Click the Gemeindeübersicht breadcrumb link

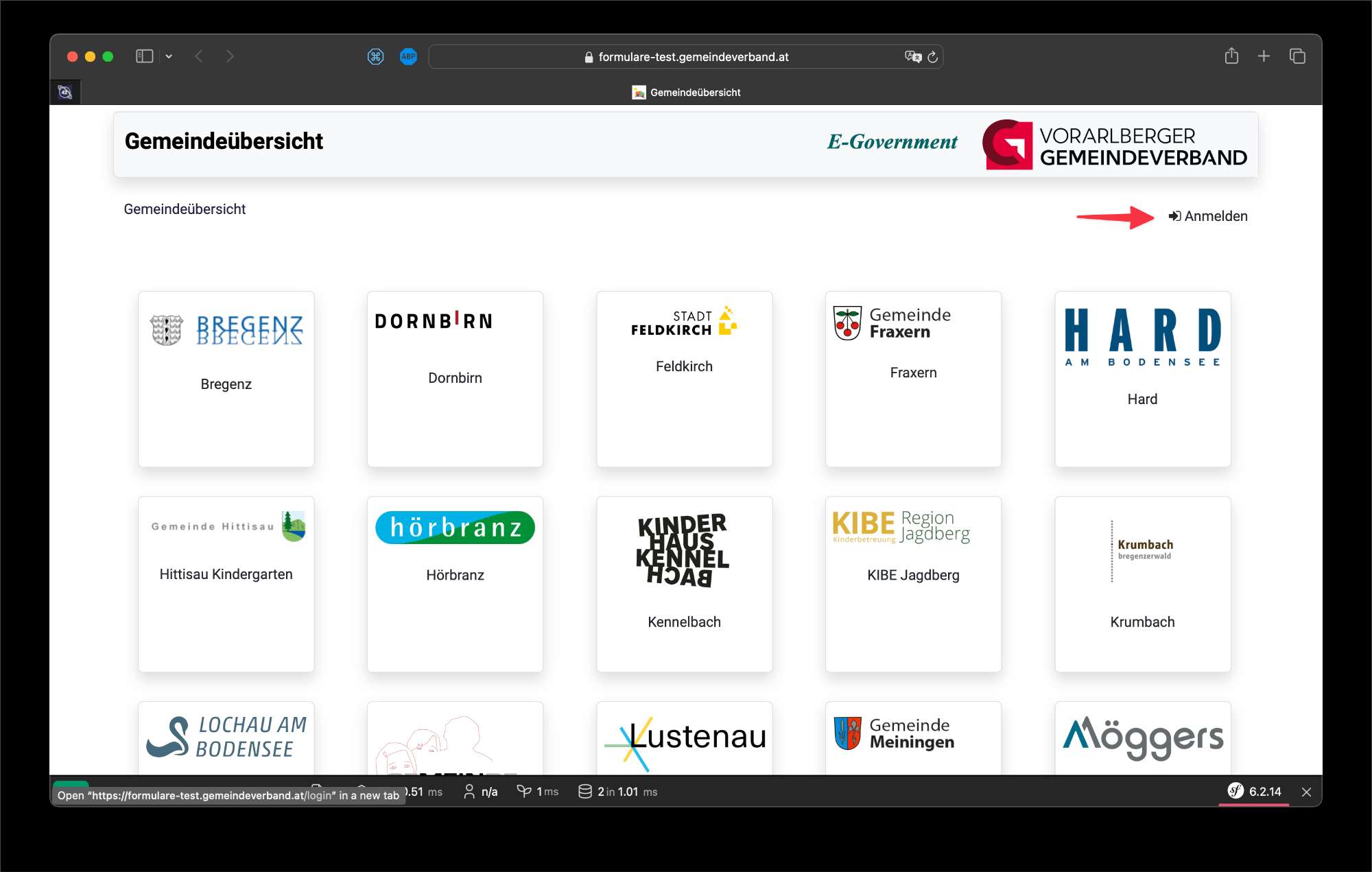click(185, 209)
